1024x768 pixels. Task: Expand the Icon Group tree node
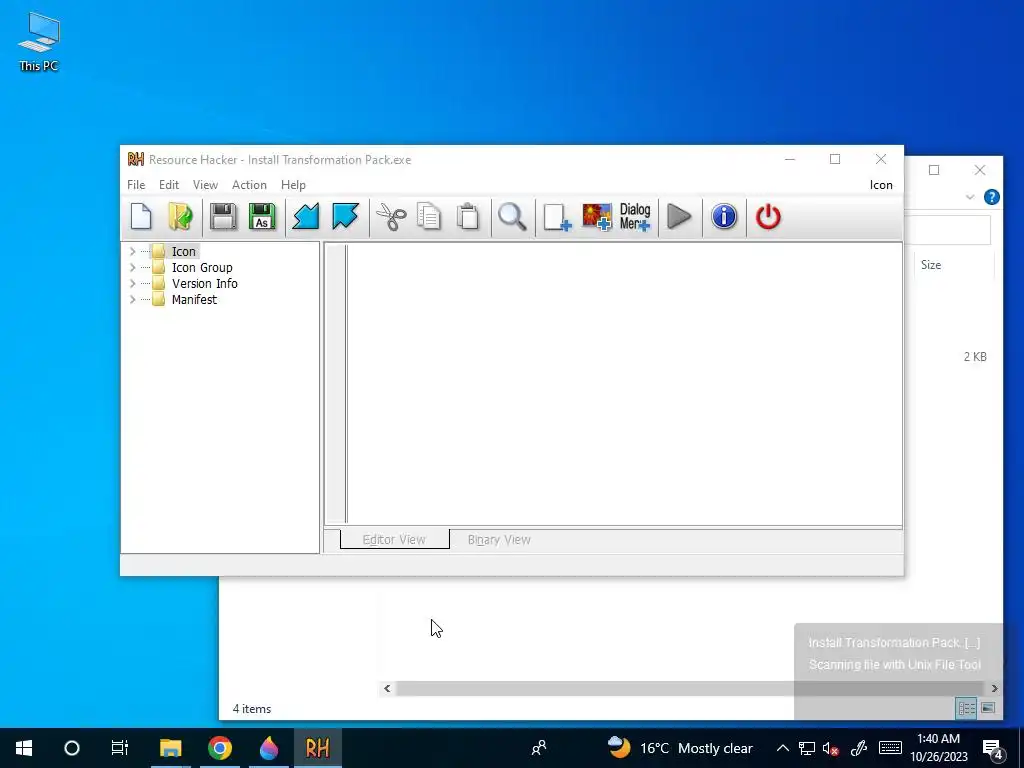(133, 268)
